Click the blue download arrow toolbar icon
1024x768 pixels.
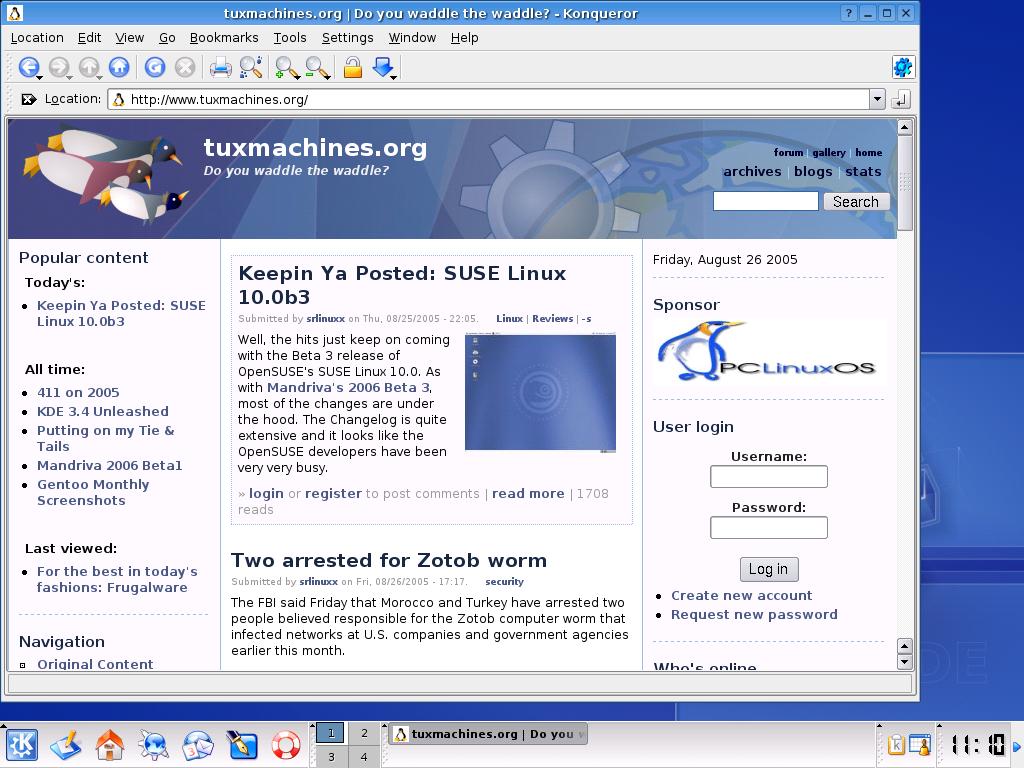pos(383,66)
